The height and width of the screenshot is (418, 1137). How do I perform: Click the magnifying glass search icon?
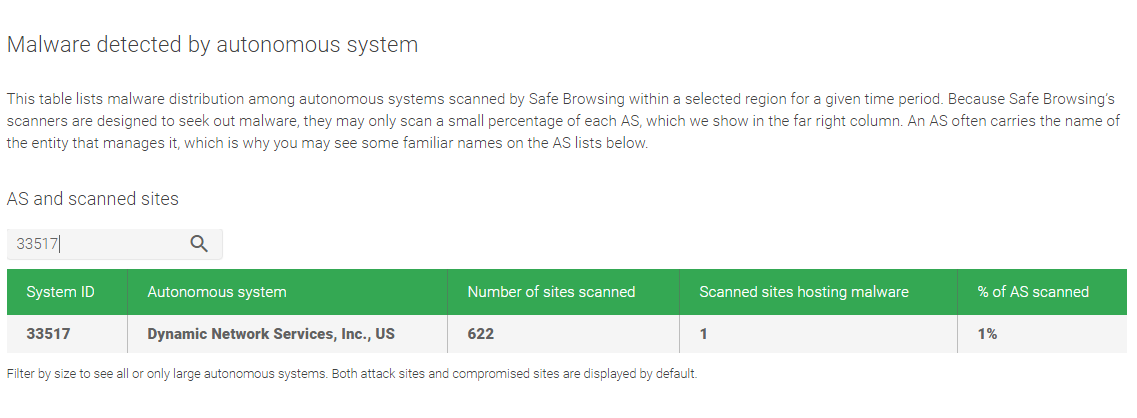[199, 243]
